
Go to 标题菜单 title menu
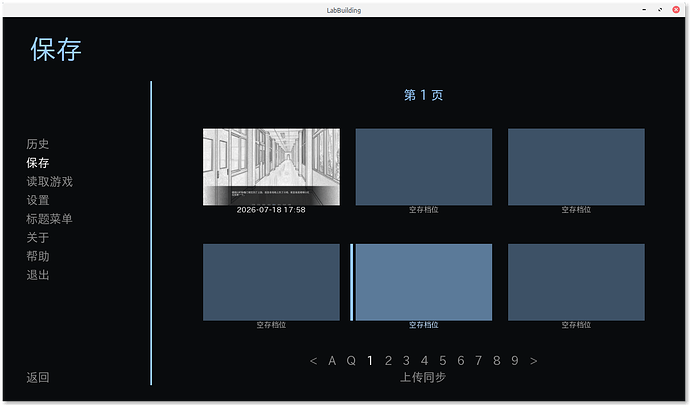coord(49,219)
